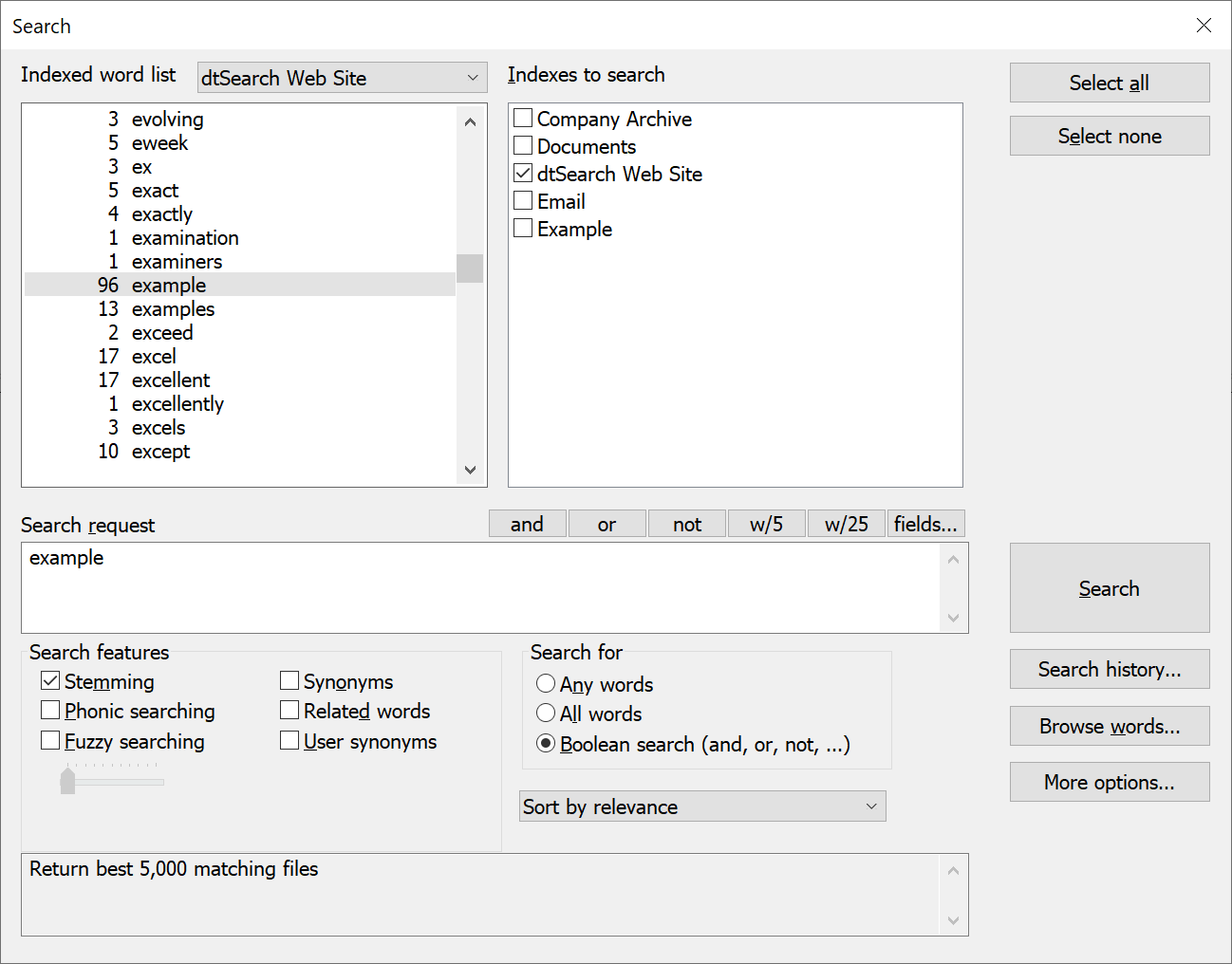Enable Phonic searching

click(50, 711)
